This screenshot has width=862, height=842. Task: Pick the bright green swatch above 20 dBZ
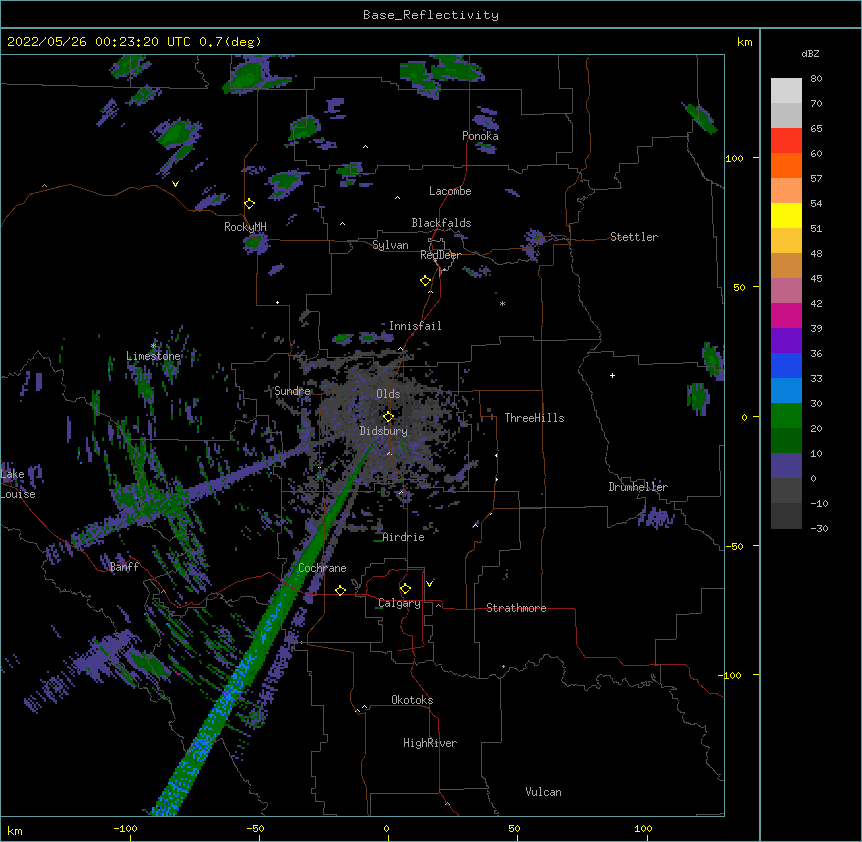tap(786, 416)
